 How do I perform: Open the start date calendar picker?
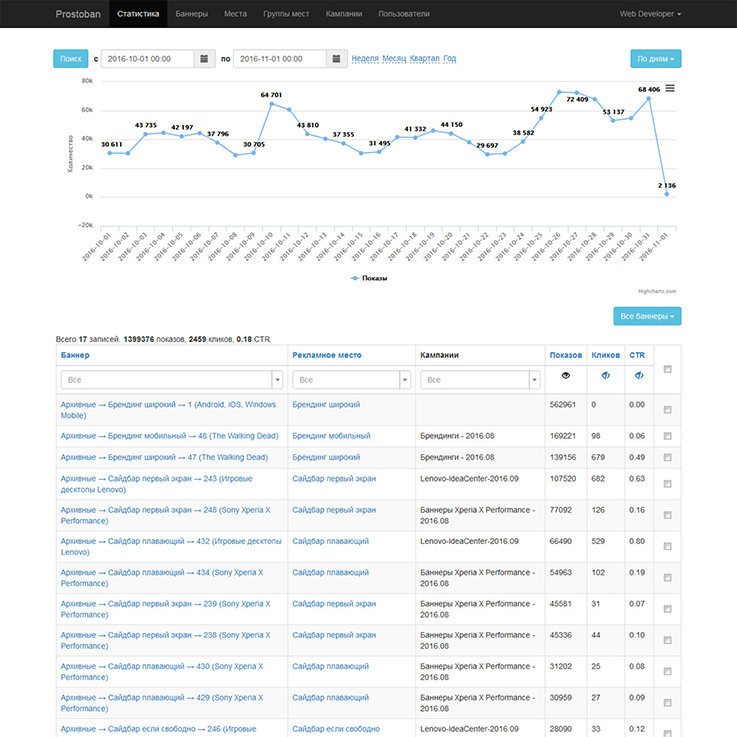tap(205, 59)
